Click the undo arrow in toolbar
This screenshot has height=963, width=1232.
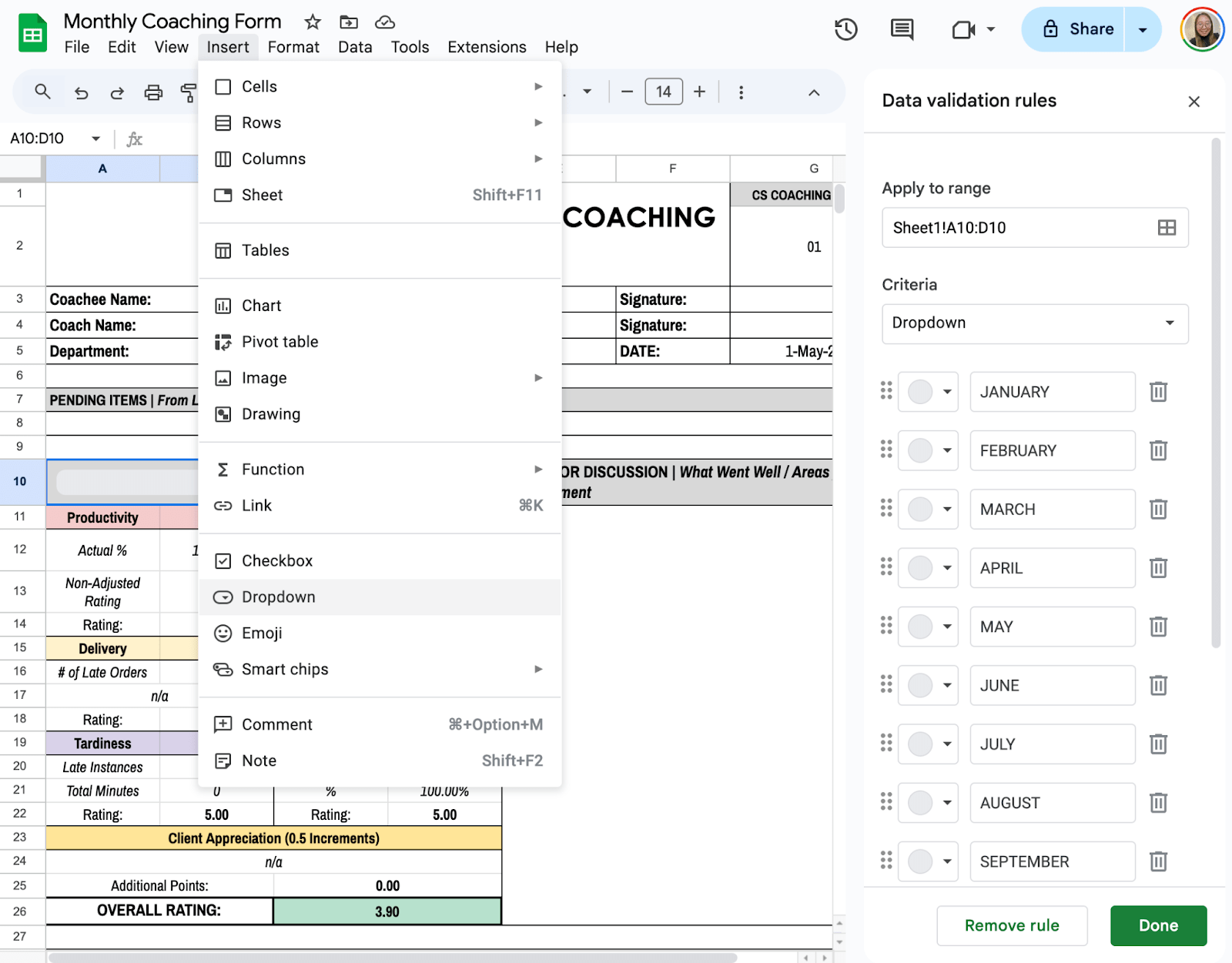coord(81,93)
